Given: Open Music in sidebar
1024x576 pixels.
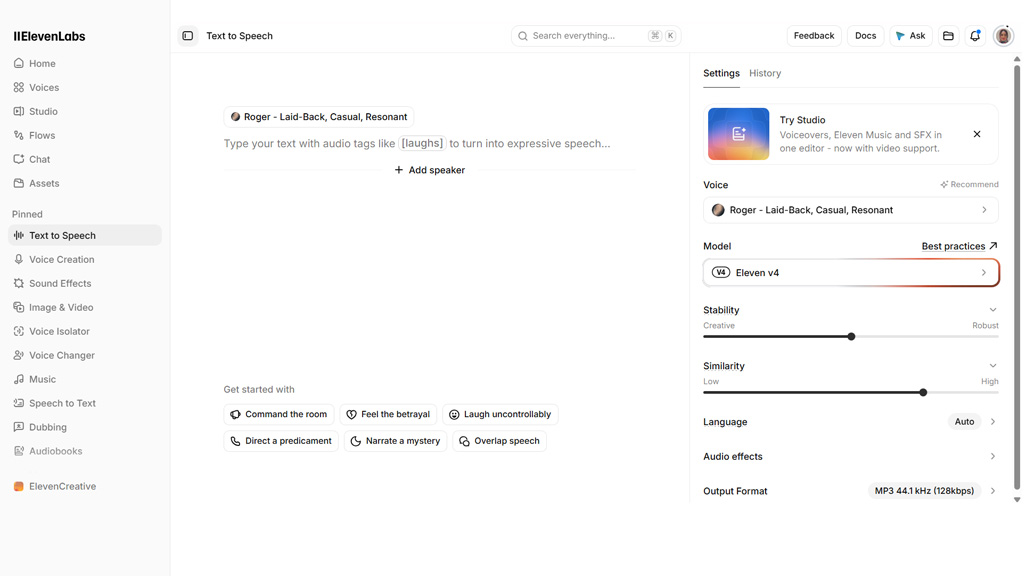Looking at the screenshot, I should coord(85,379).
